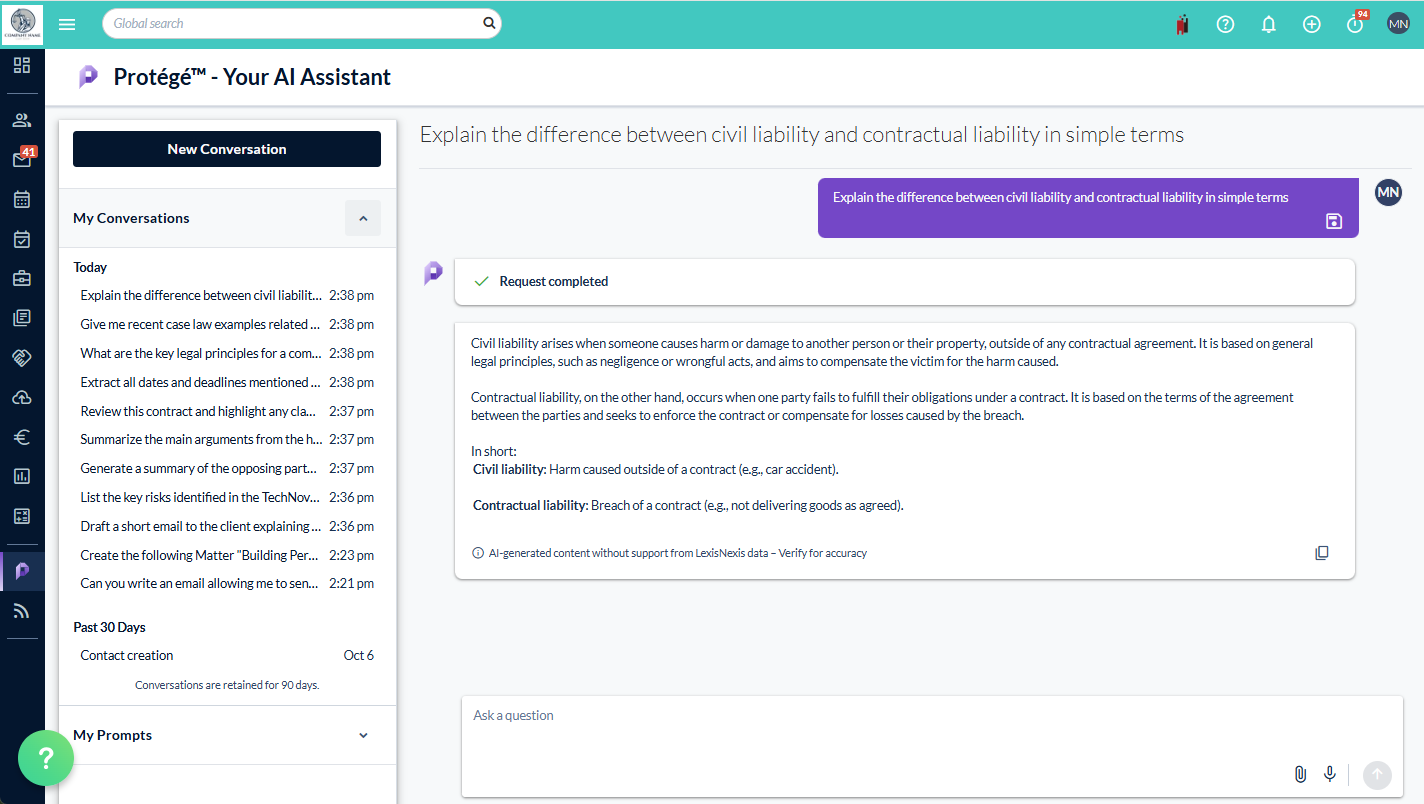Viewport: 1424px width, 804px height.
Task: Click the microphone voice input icon
Action: click(1329, 774)
